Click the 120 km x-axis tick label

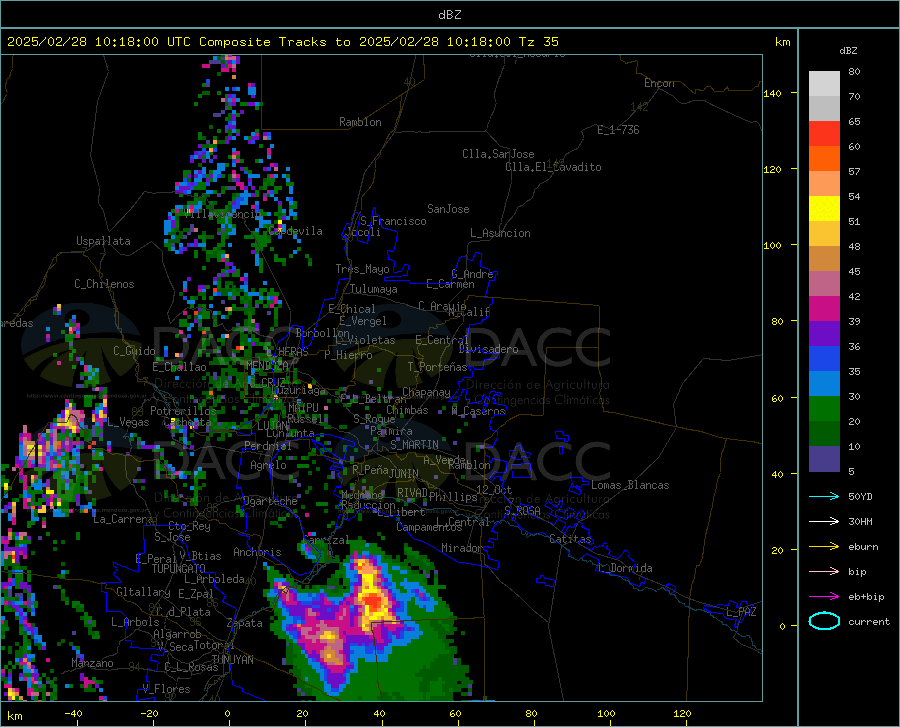[682, 713]
